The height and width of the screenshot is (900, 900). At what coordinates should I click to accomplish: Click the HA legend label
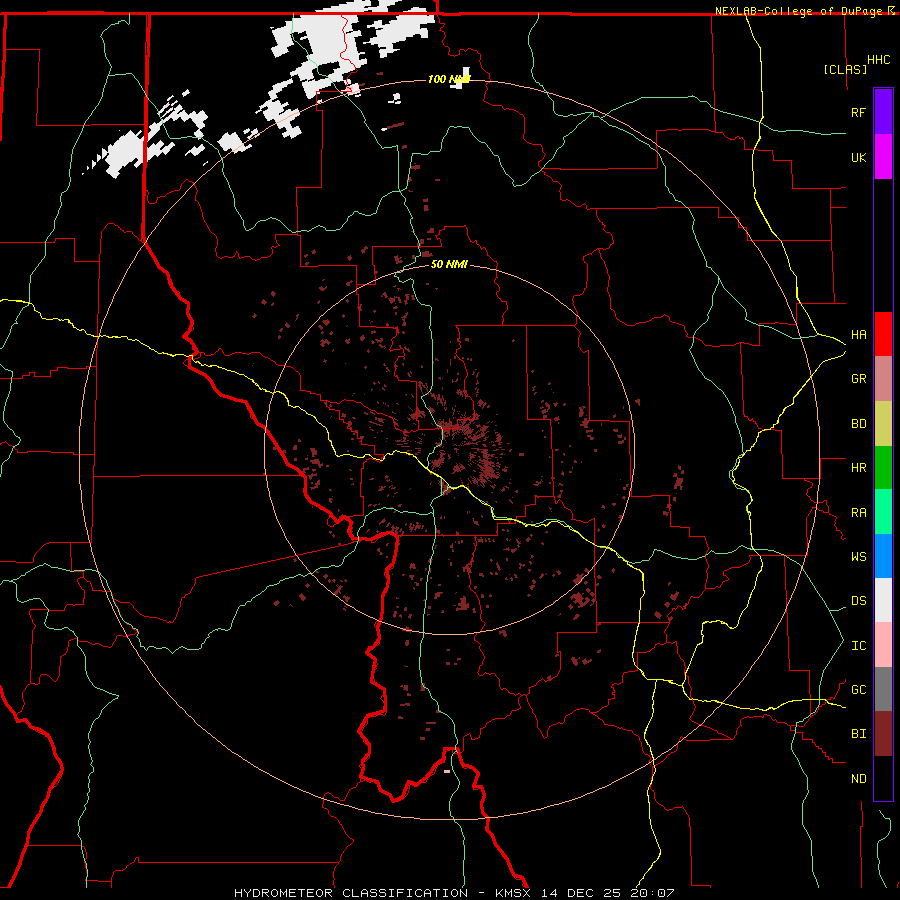858,335
